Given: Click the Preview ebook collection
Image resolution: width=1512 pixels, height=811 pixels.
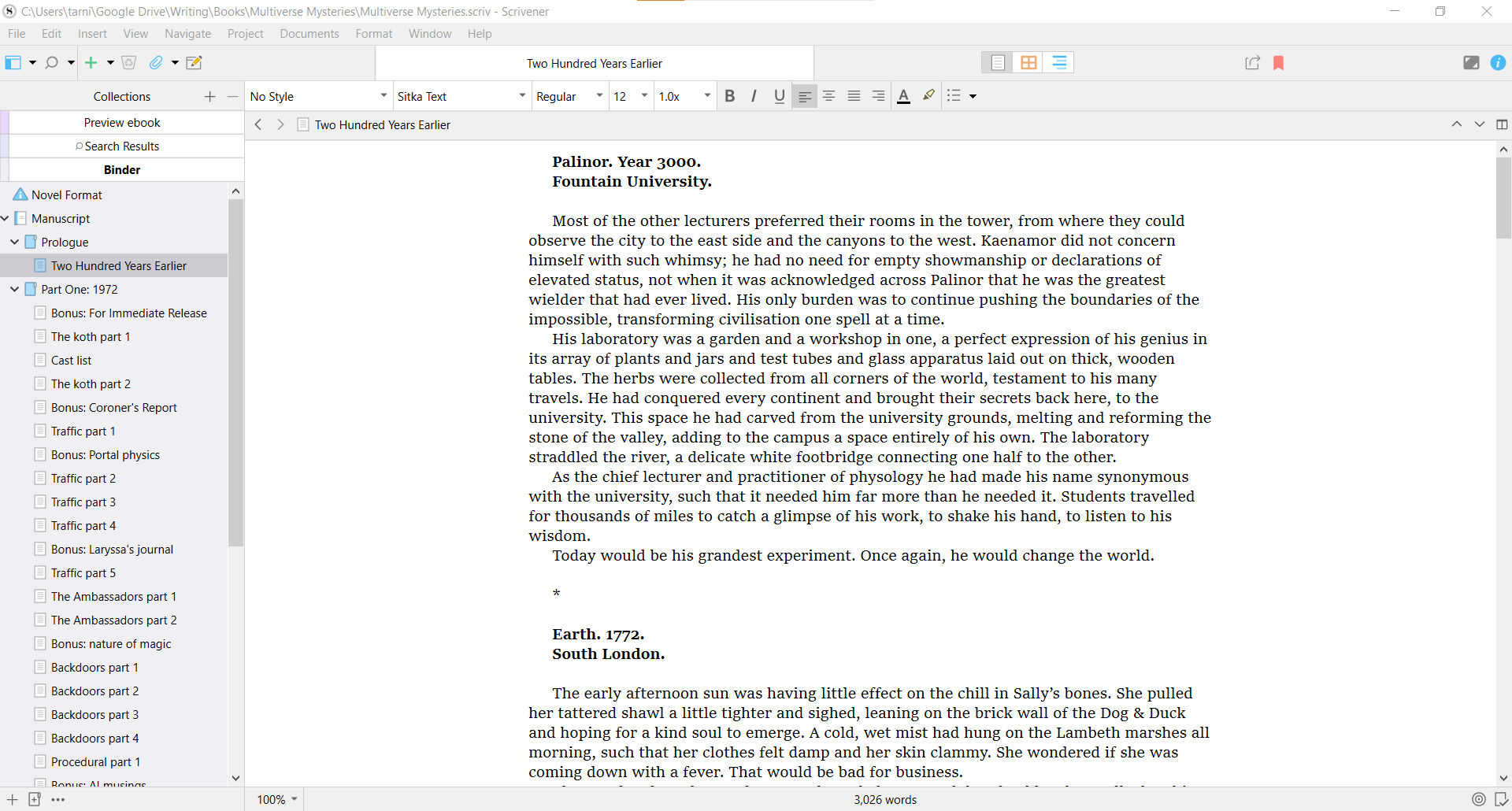Looking at the screenshot, I should click(121, 122).
